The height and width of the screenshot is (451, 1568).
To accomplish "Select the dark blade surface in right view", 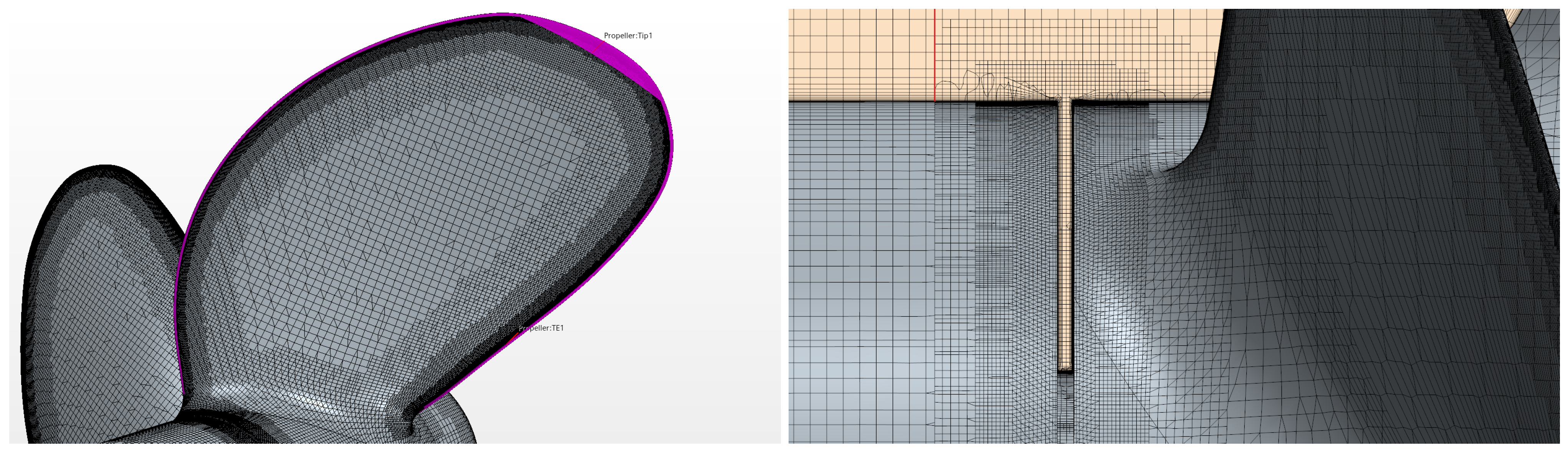I will click(x=1370, y=213).
